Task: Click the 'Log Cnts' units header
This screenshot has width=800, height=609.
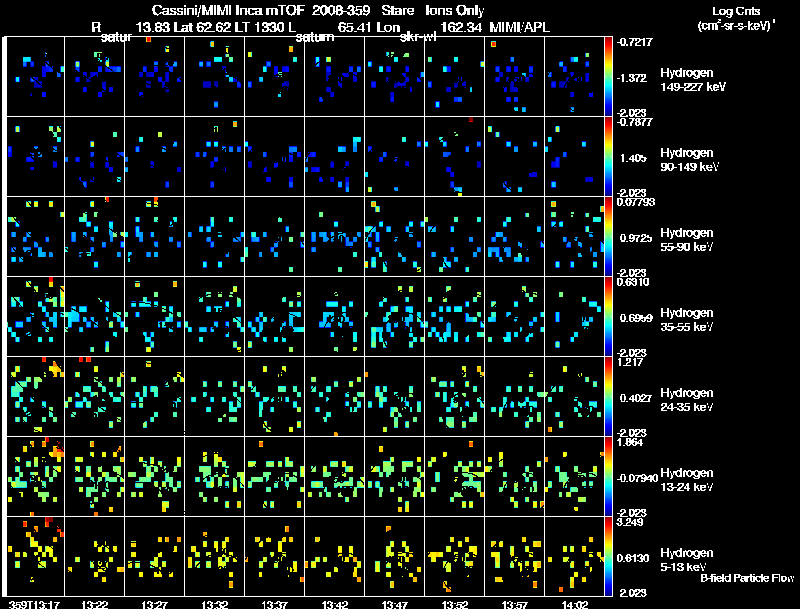Action: tap(736, 11)
